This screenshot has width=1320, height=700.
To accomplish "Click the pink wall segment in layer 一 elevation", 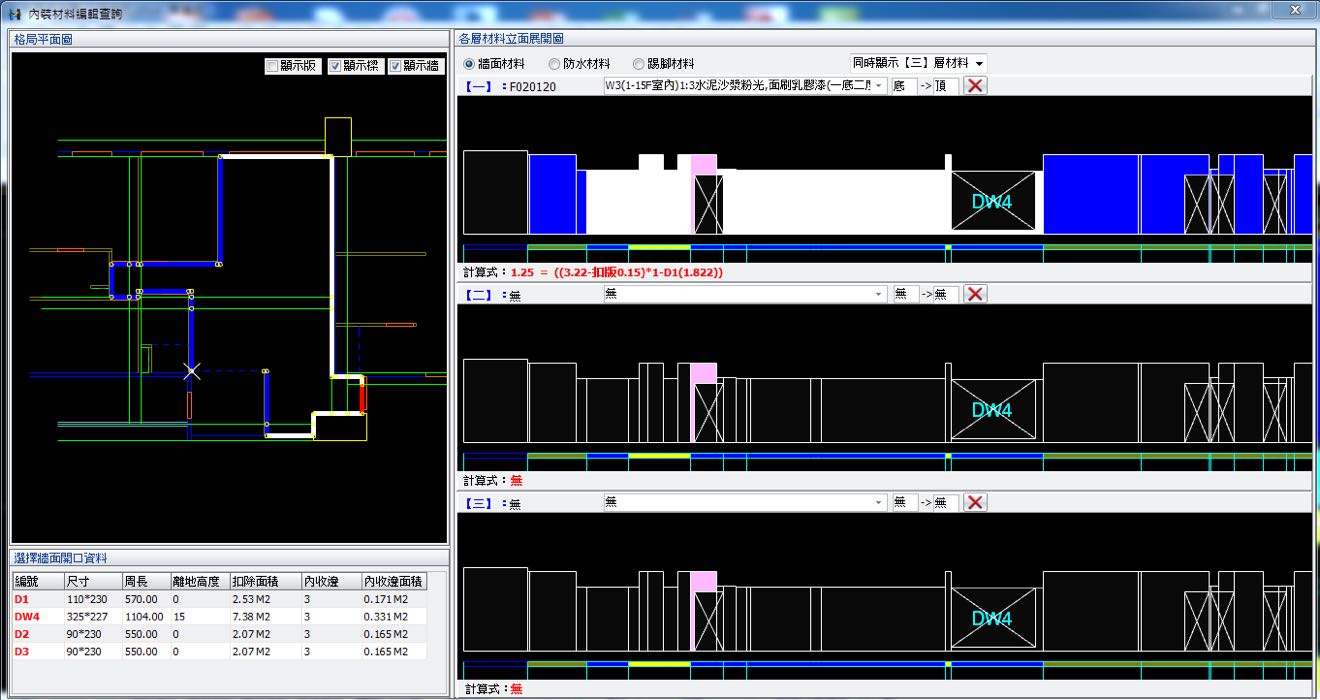I will pyautogui.click(x=704, y=164).
